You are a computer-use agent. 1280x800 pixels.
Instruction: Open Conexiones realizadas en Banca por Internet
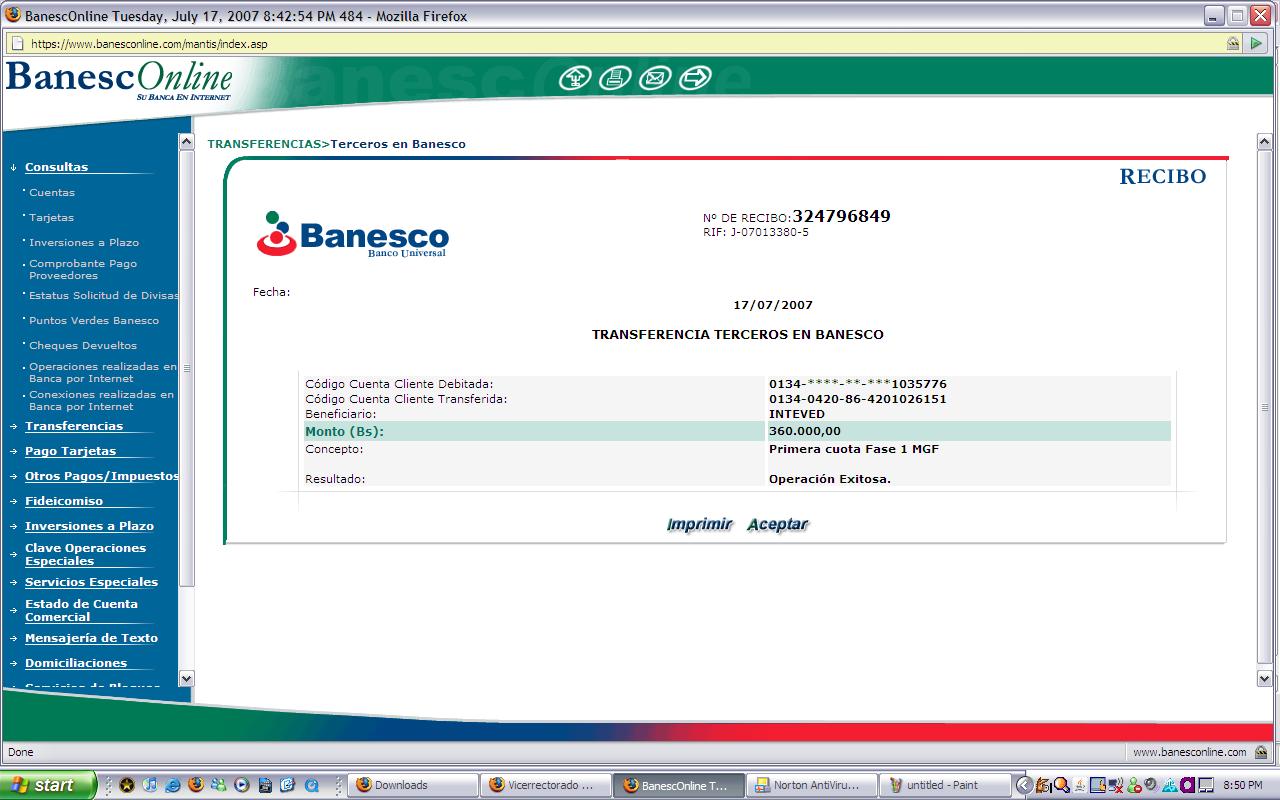101,400
